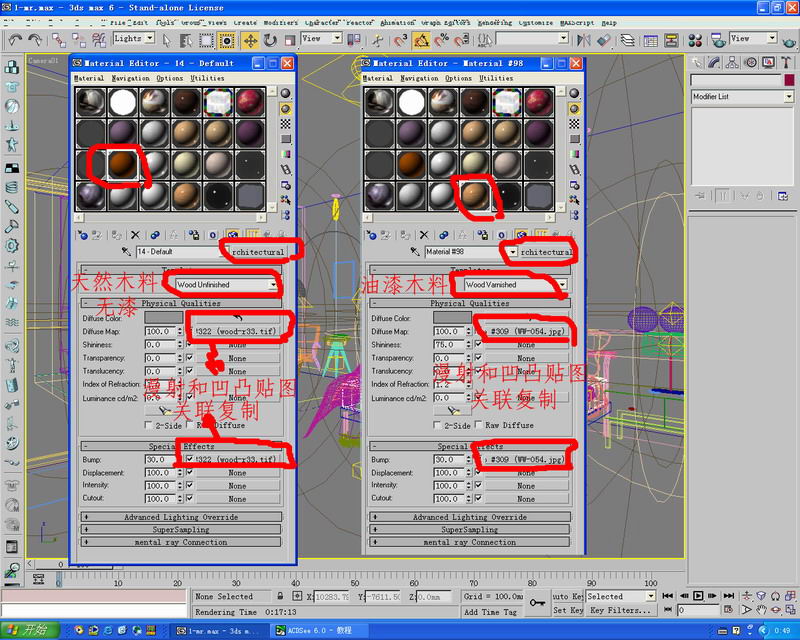Viewport: 800px width, 640px height.
Task: Click Diffuse Color swatch in 14-Default editor
Action: [163, 317]
